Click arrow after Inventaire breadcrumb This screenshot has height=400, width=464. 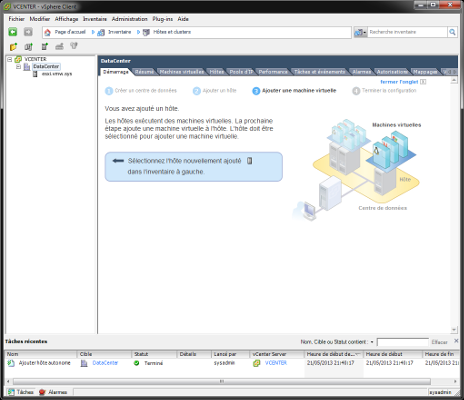[x=138, y=32]
